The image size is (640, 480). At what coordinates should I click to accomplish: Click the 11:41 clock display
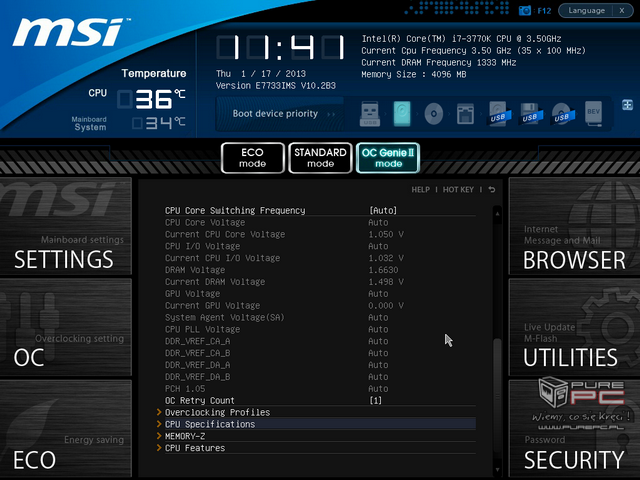[x=280, y=48]
